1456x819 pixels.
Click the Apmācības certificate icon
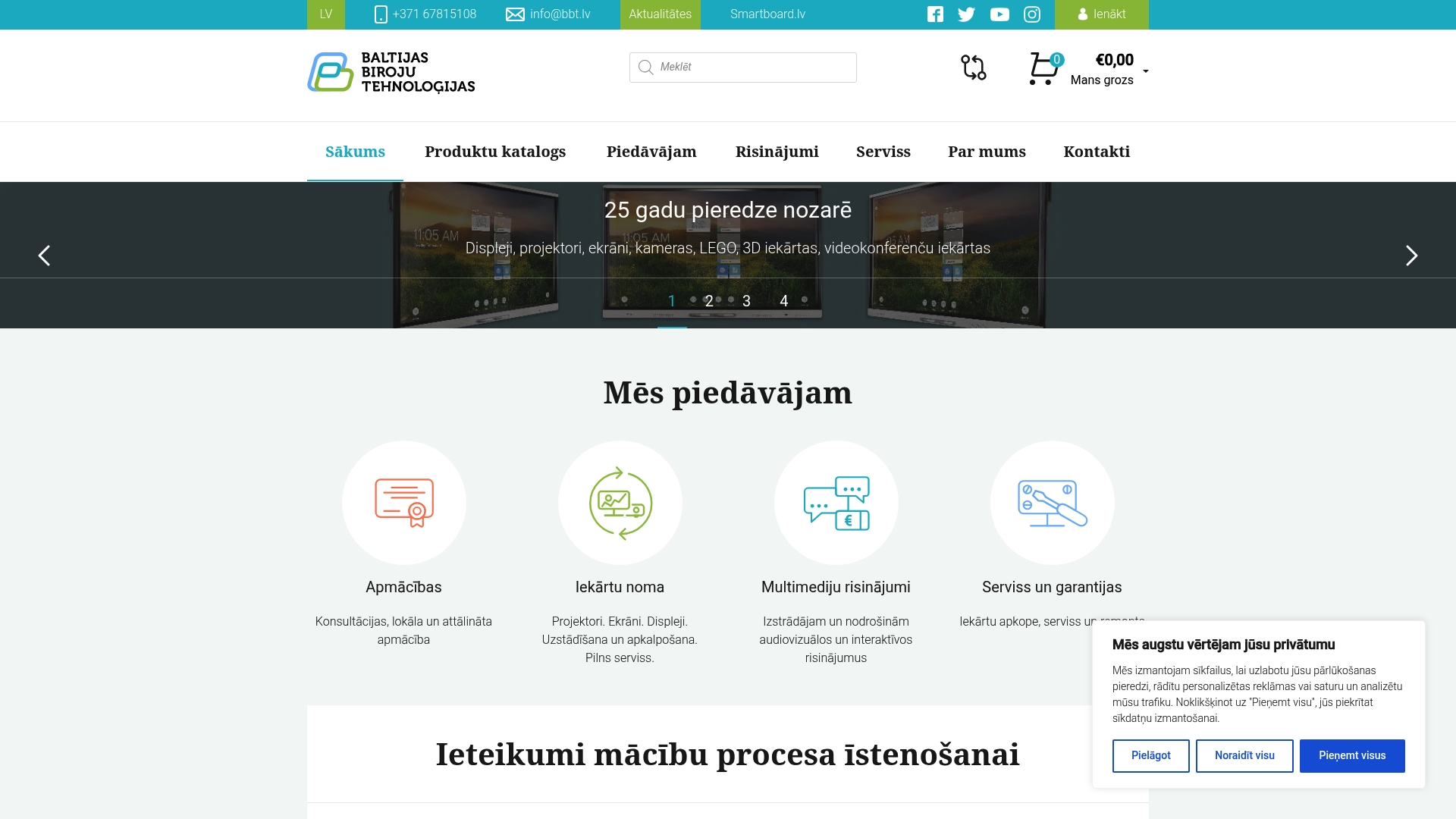(x=404, y=503)
